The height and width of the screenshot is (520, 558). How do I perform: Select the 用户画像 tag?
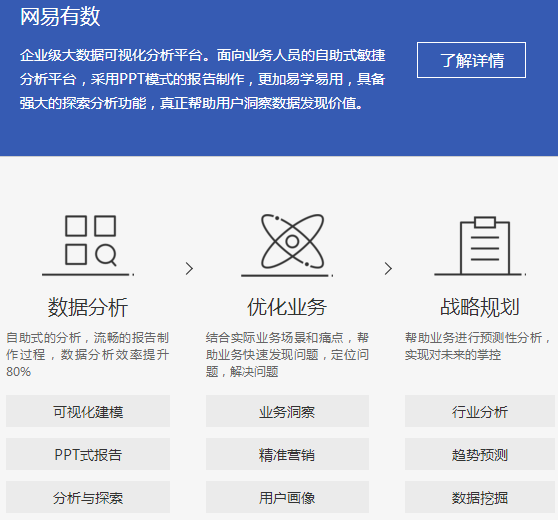tap(287, 497)
